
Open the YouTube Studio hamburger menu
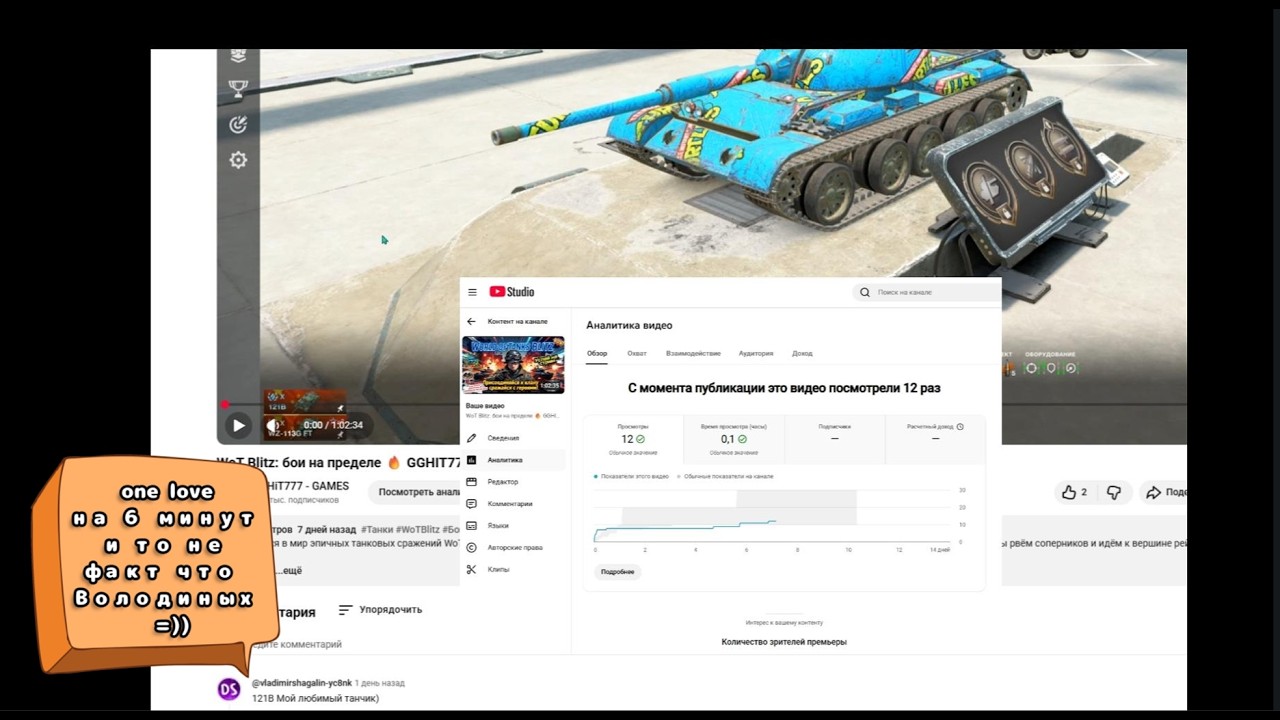click(x=472, y=292)
